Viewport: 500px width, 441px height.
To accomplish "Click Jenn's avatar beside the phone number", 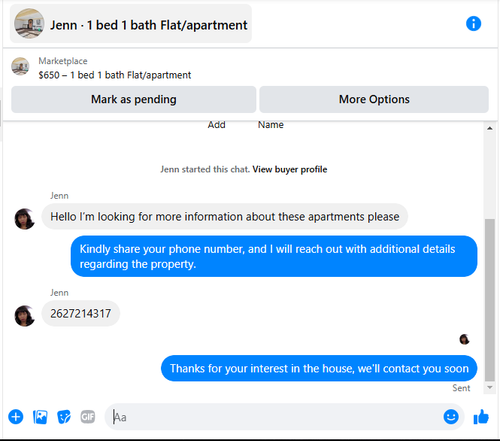I will click(25, 316).
